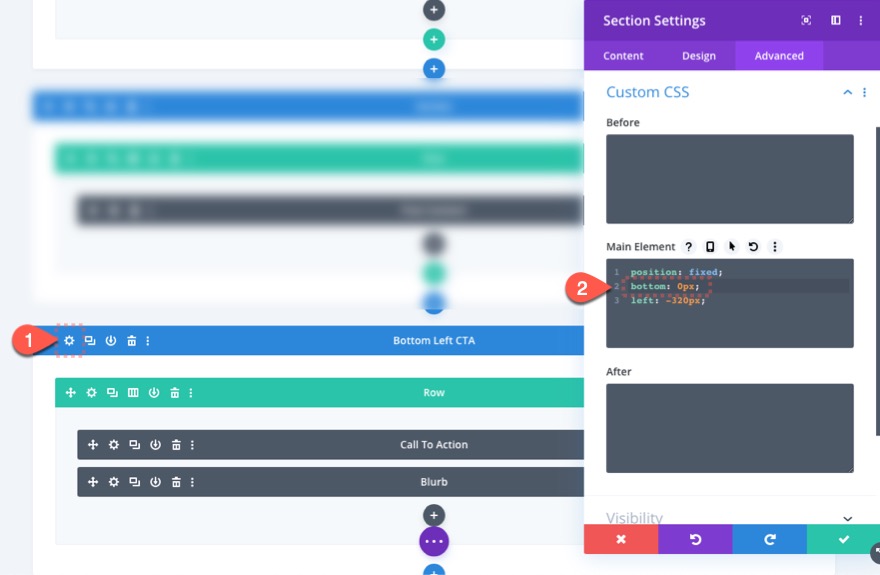
Task: Open Blurb module more options menu
Action: point(192,482)
